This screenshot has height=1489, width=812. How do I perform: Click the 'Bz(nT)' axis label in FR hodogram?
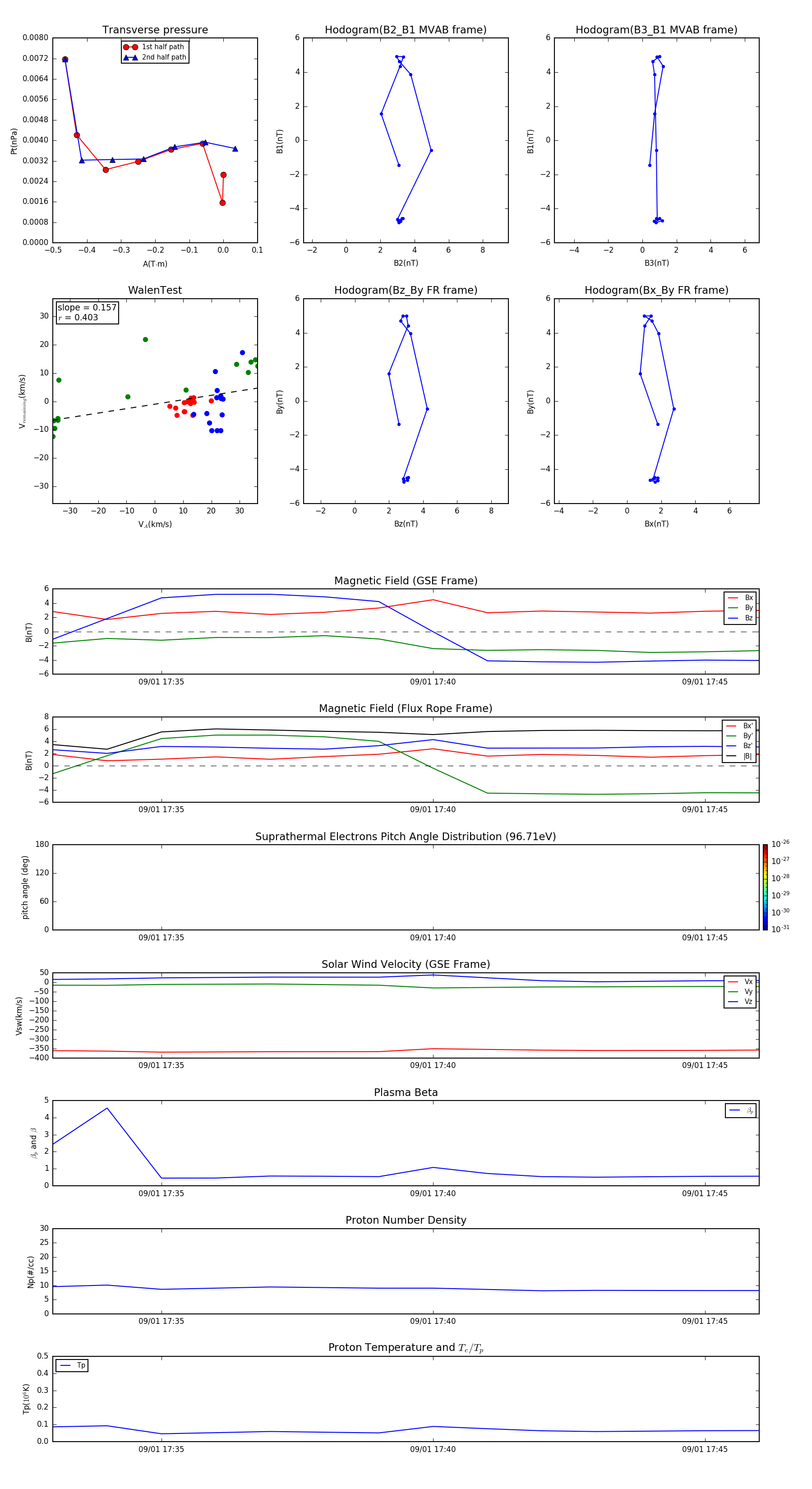click(x=406, y=524)
